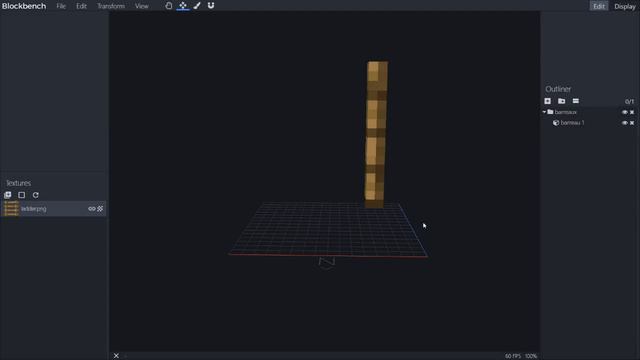Open the View menu
This screenshot has width=640, height=360.
(x=142, y=6)
